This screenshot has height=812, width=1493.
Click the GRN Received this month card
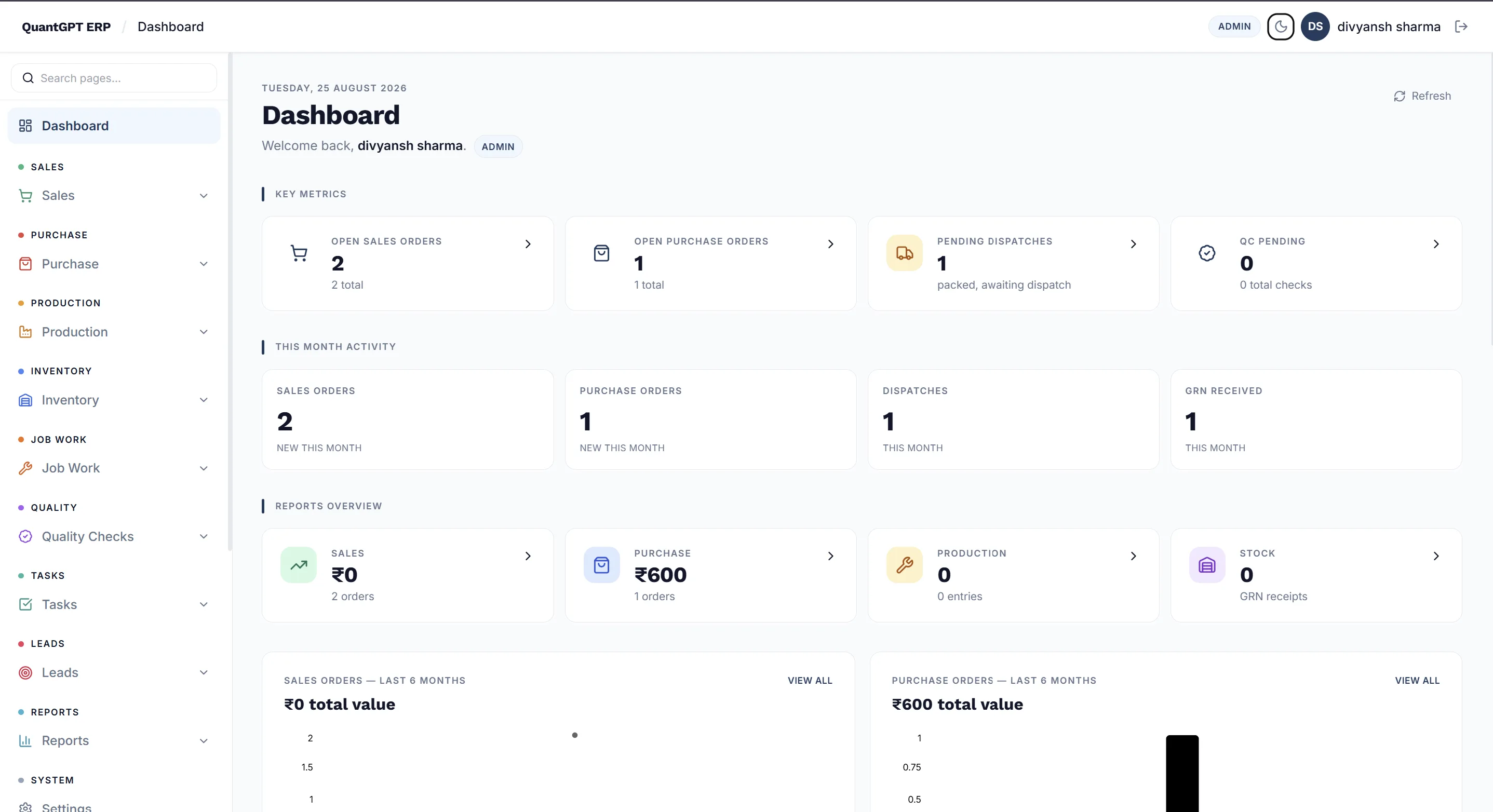pyautogui.click(x=1315, y=419)
